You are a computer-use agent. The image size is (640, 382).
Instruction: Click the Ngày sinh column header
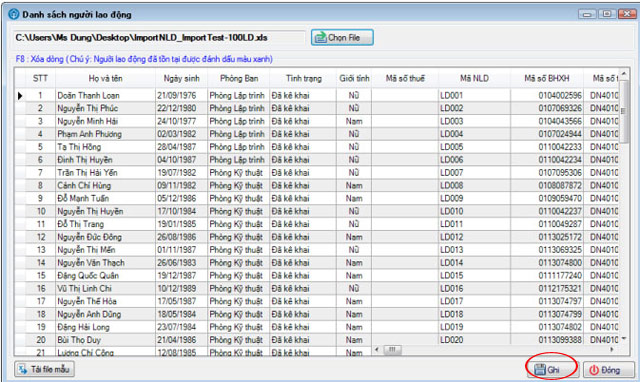coord(181,78)
